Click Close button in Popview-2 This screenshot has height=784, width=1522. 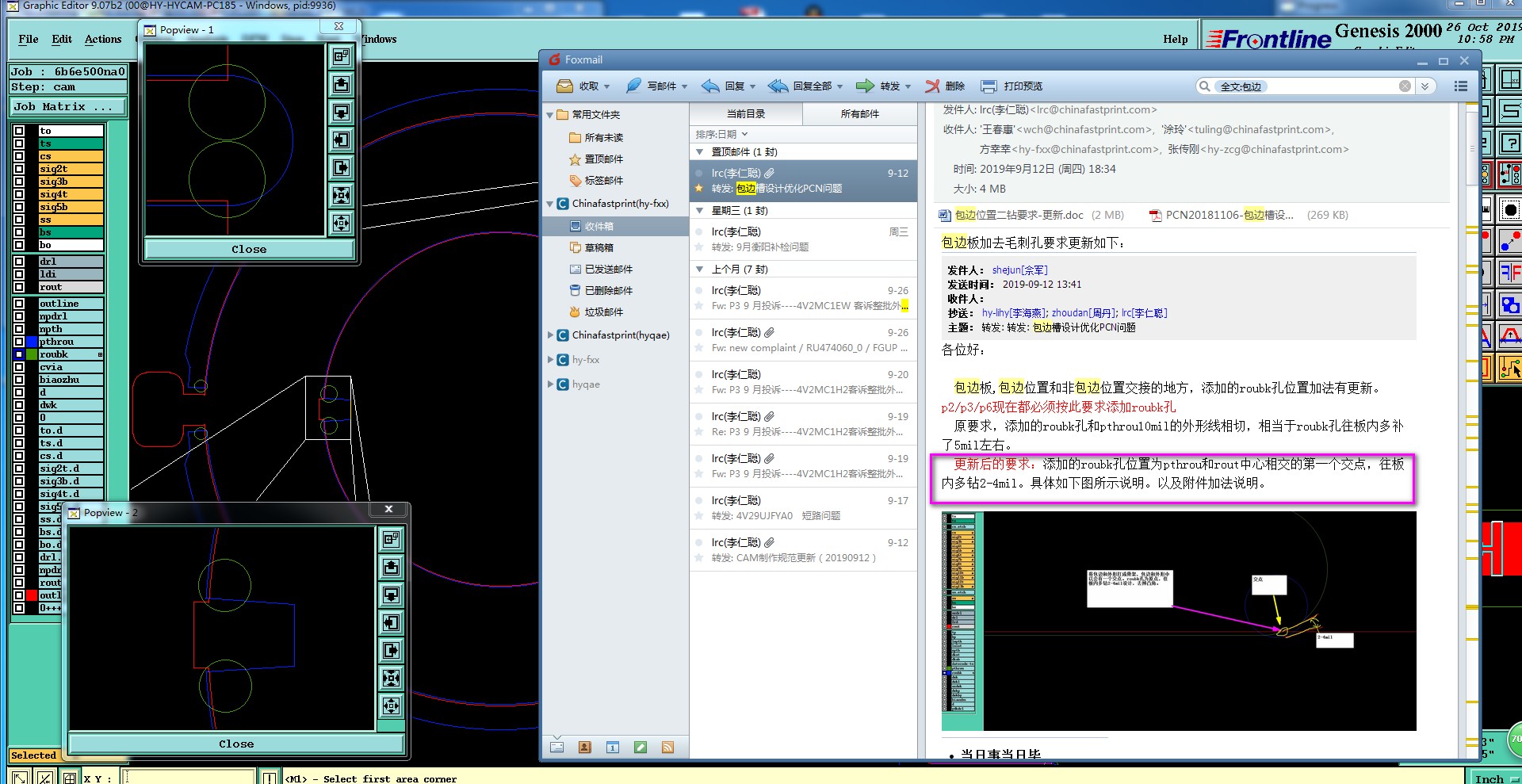pyautogui.click(x=236, y=744)
